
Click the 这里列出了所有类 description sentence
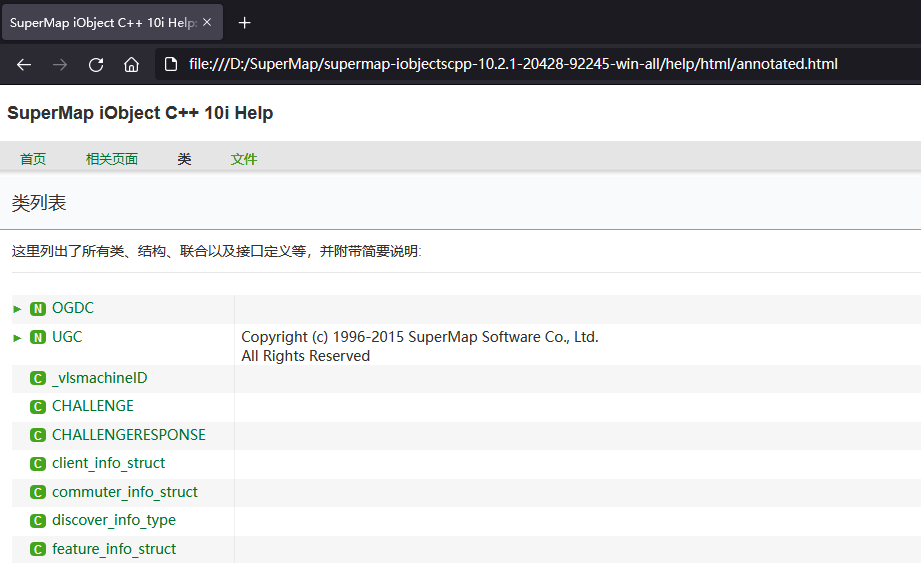pyautogui.click(x=217, y=251)
